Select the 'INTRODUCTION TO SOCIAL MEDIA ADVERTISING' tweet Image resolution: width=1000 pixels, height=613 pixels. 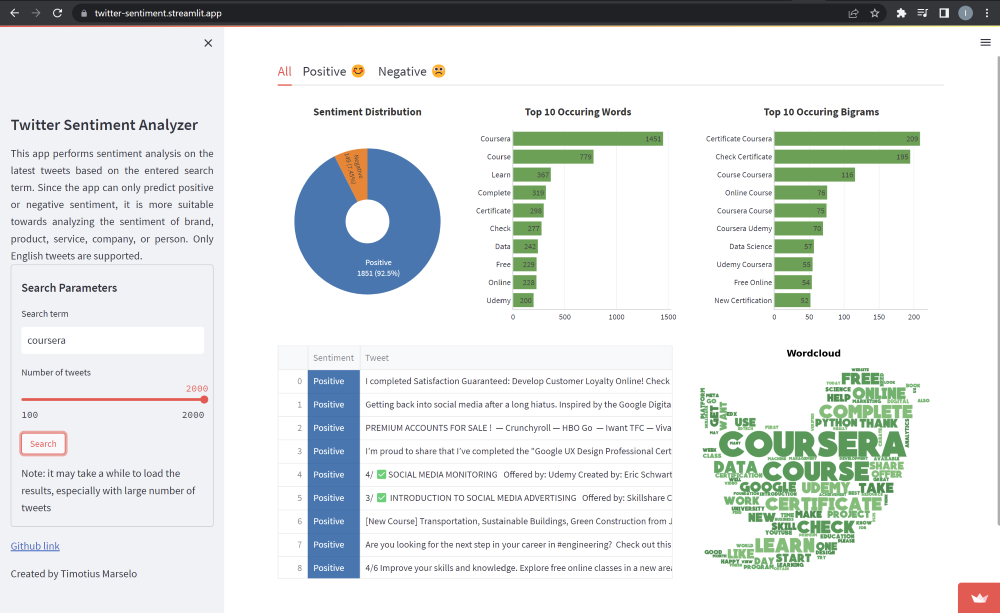(516, 498)
